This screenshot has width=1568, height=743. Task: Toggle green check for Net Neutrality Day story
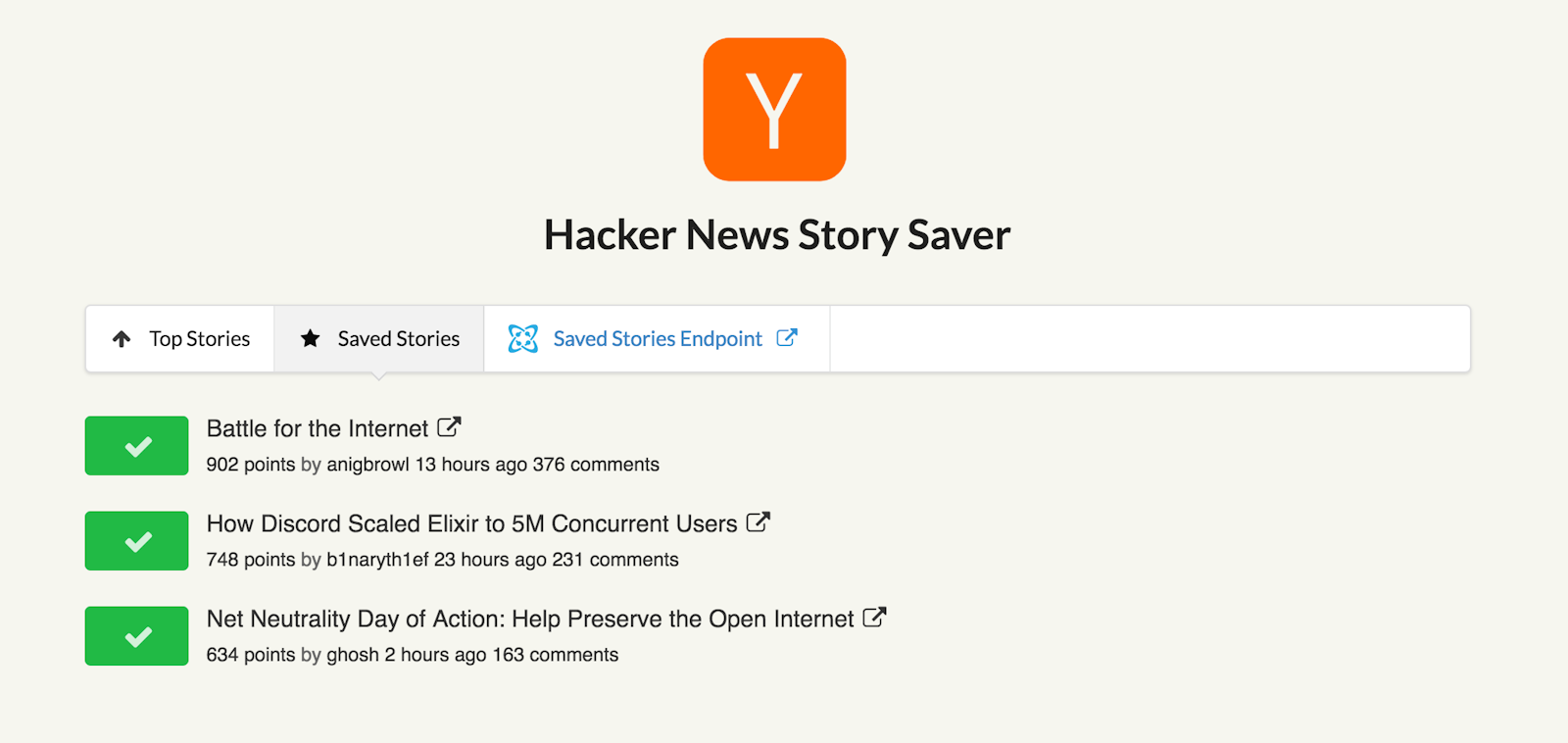pyautogui.click(x=136, y=636)
